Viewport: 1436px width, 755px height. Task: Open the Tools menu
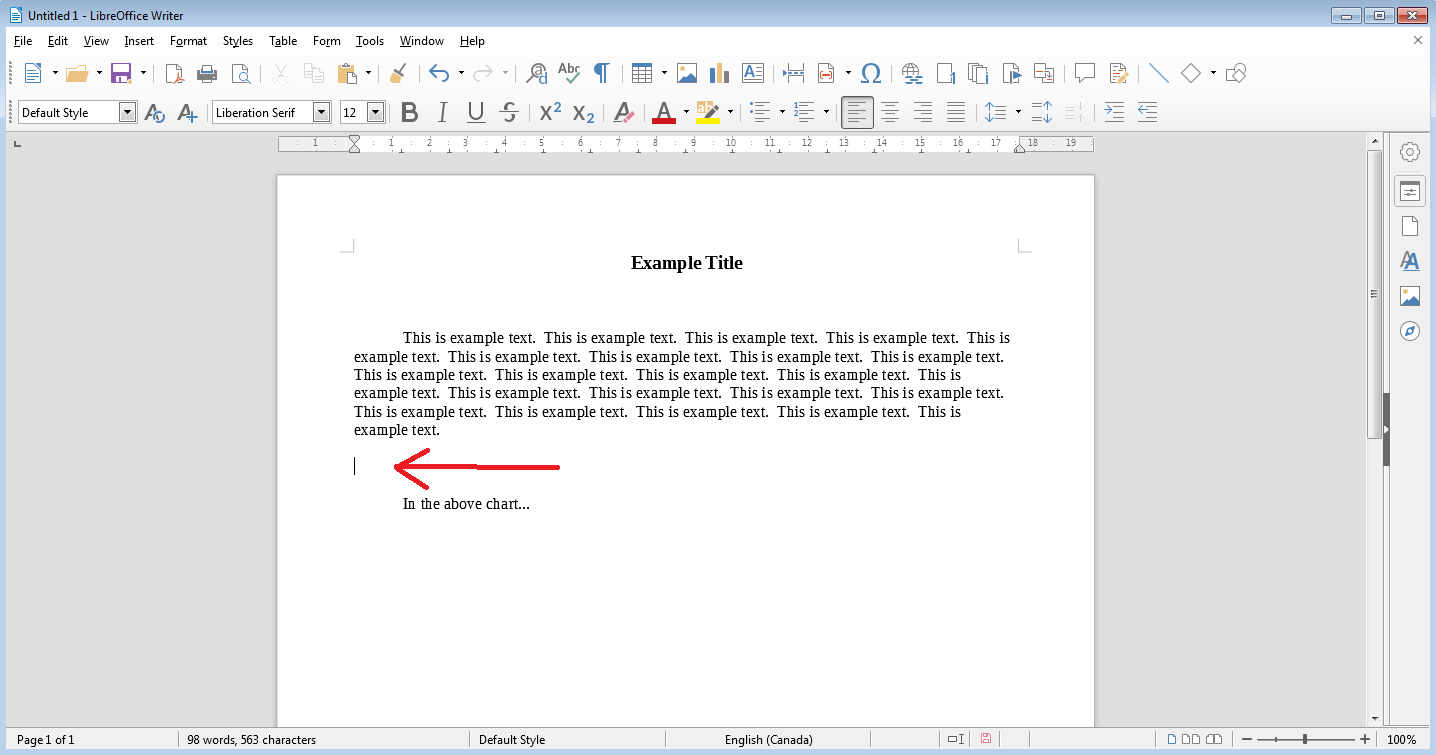coord(369,41)
